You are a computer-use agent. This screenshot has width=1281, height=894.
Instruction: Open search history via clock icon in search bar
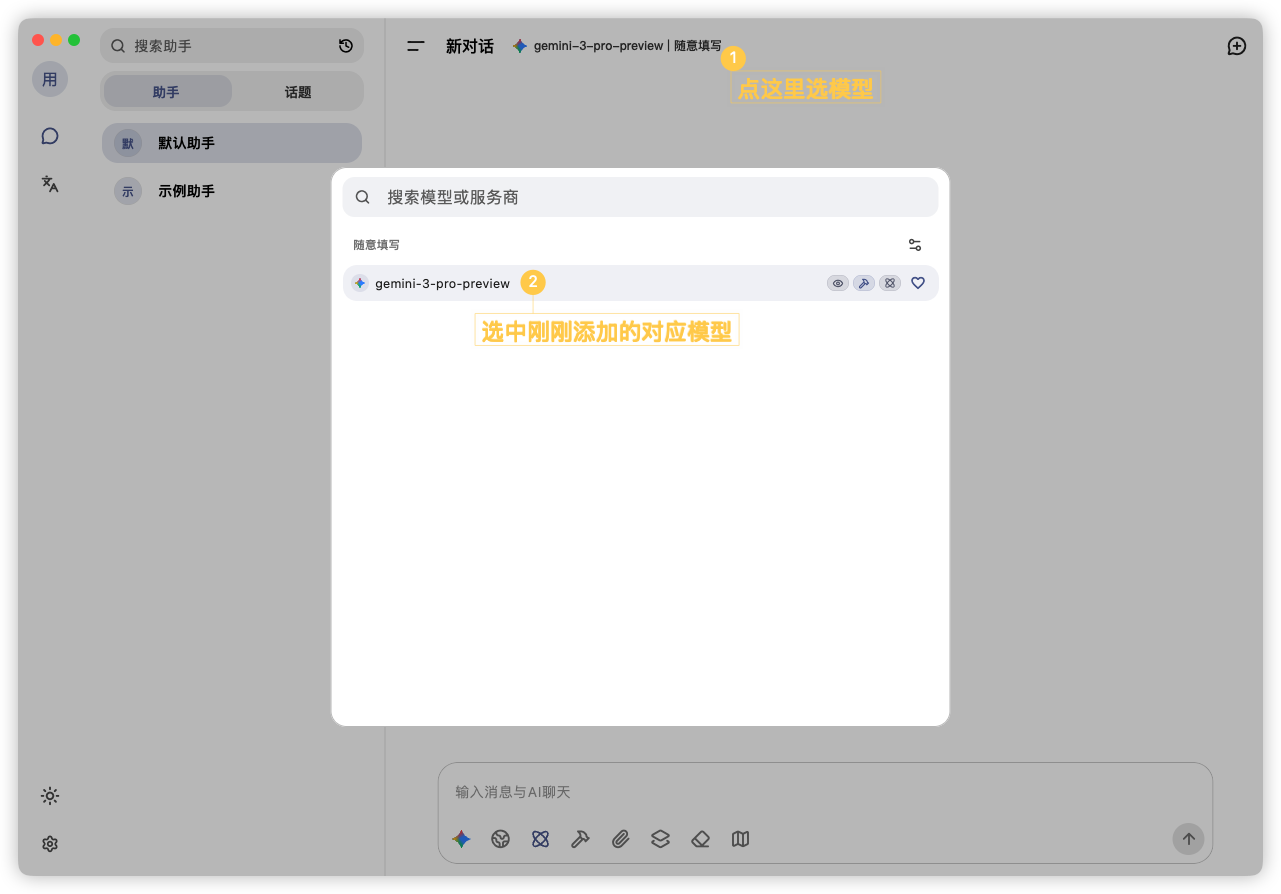345,45
